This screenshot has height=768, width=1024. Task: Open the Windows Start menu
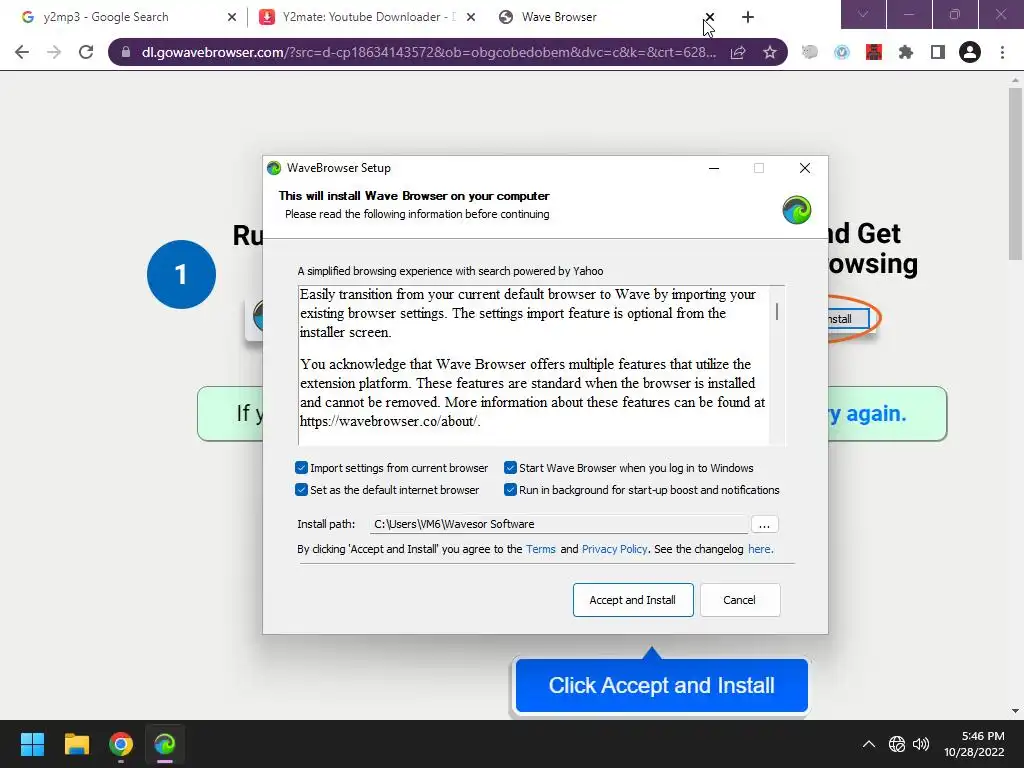click(x=32, y=744)
